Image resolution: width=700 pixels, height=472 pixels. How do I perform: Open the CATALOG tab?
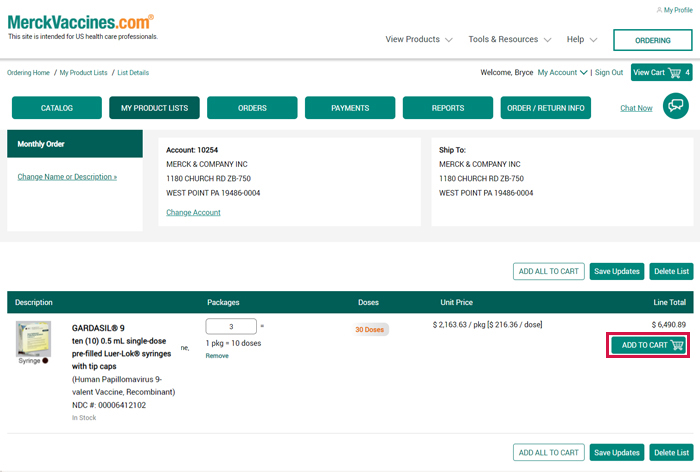tap(57, 108)
